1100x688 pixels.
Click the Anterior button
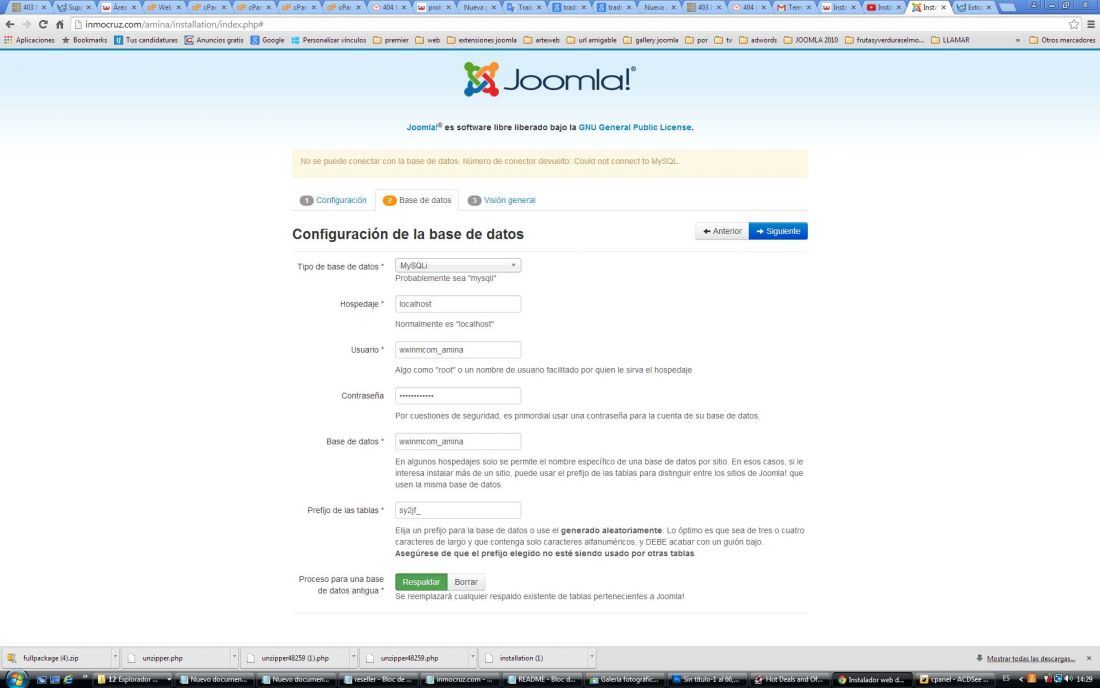coord(722,231)
